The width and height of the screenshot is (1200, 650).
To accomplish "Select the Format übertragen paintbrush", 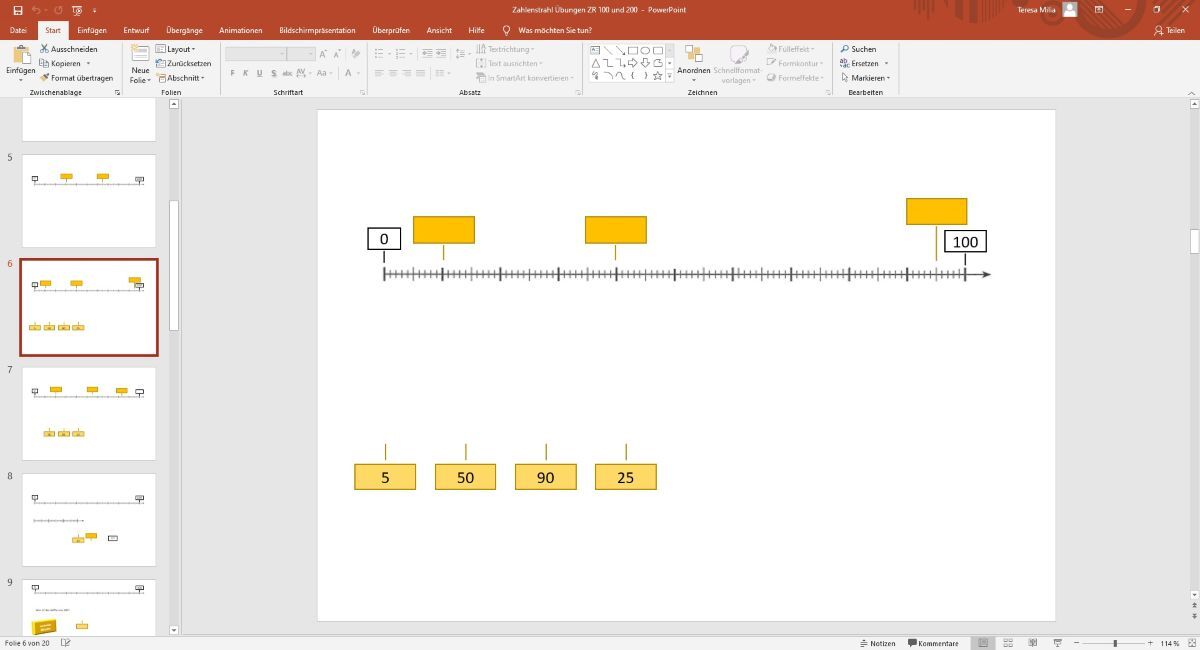I will [76, 78].
